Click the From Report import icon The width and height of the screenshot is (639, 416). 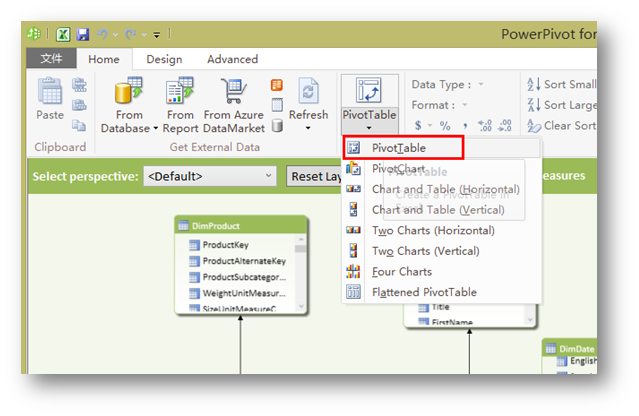180,90
